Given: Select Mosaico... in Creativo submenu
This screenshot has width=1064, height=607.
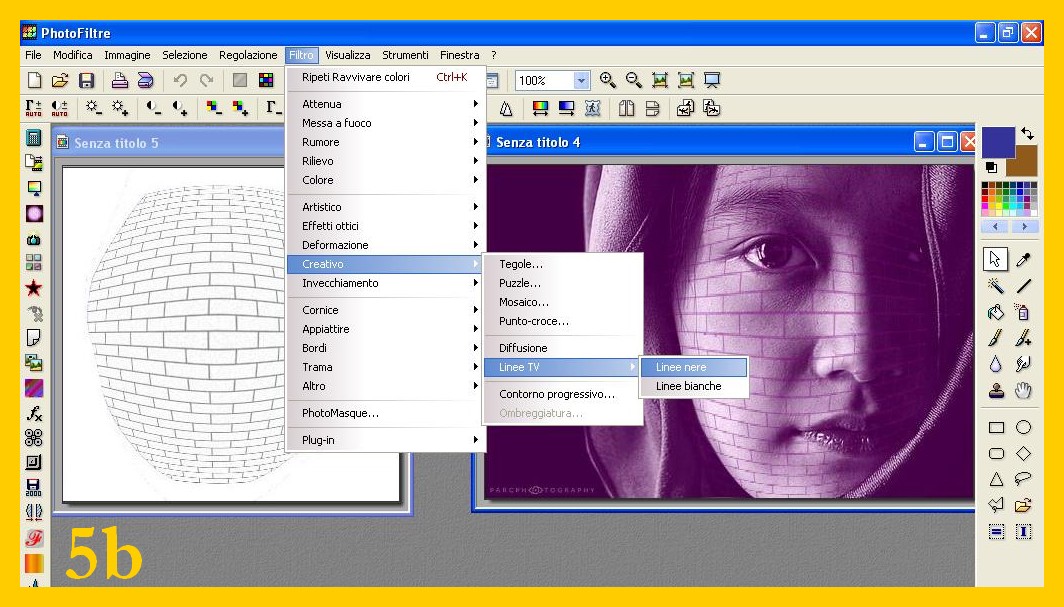Looking at the screenshot, I should tap(524, 302).
